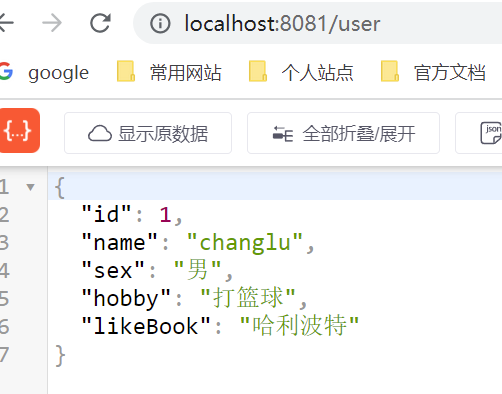Click the "name" key
This screenshot has height=394, width=502.
119,242
